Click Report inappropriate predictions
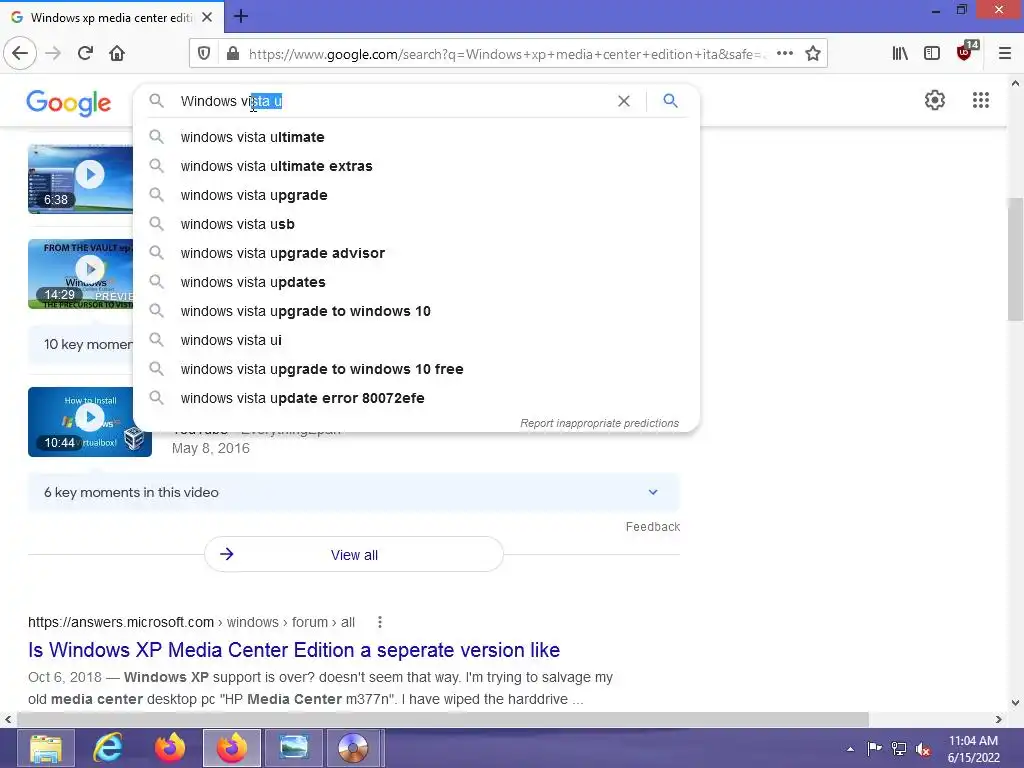The height and width of the screenshot is (768, 1024). click(599, 423)
